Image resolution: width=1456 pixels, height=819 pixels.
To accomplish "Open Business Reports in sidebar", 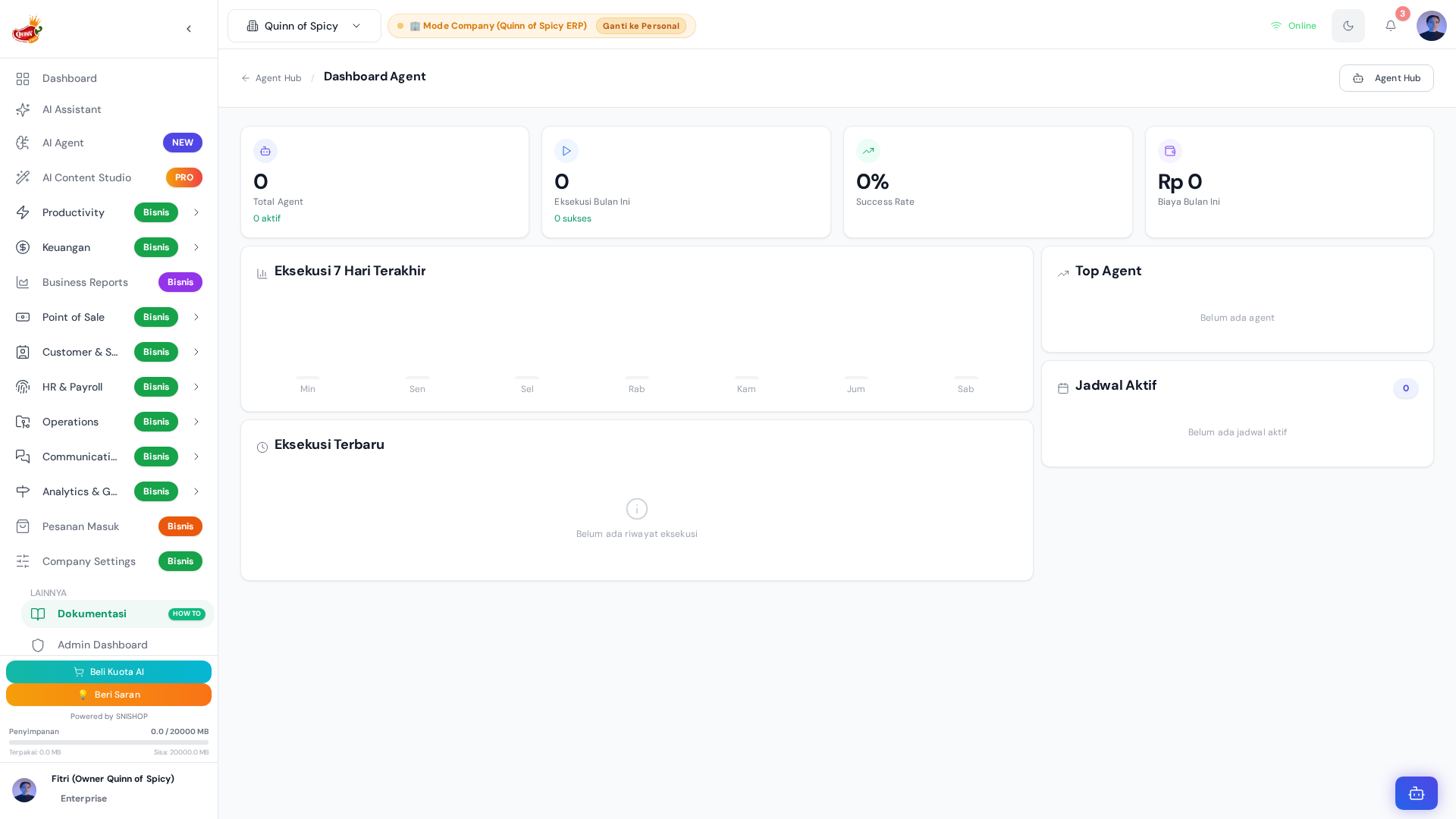I will tap(108, 282).
